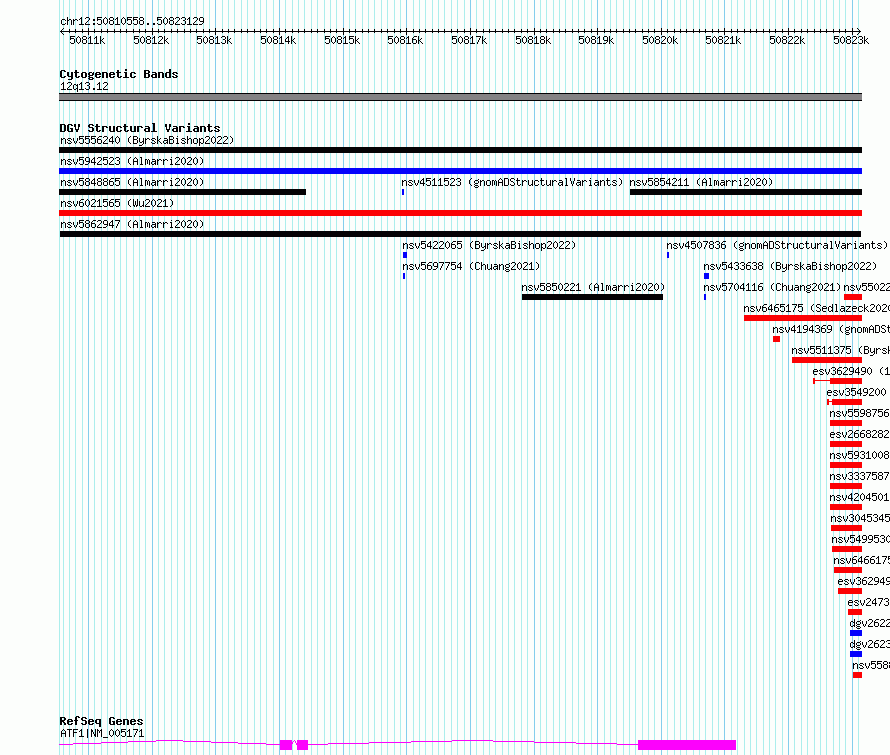The width and height of the screenshot is (890, 755).
Task: Open variant nsv4507836 (gnomADStructuralVariants) label
Action: 777,245
